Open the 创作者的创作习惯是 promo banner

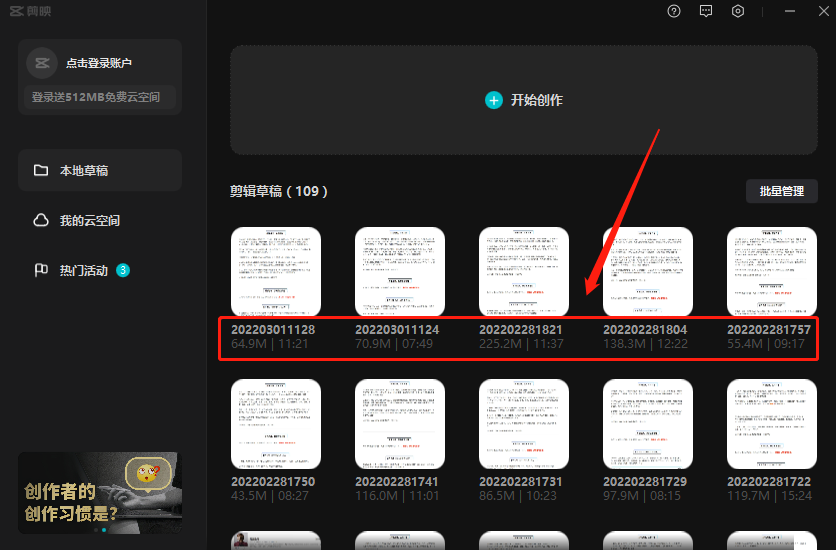(x=100, y=493)
